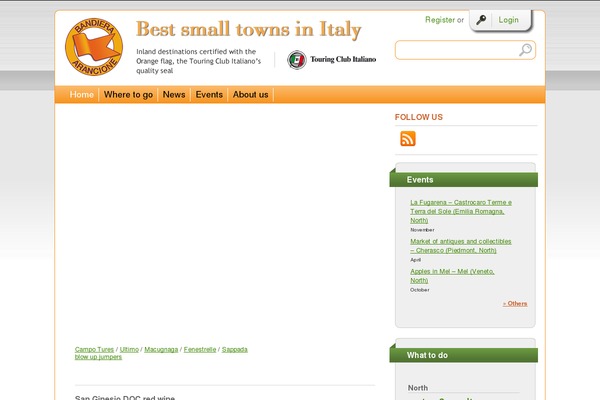Open La Fugarena Castrocaro Terme event link

[461, 211]
